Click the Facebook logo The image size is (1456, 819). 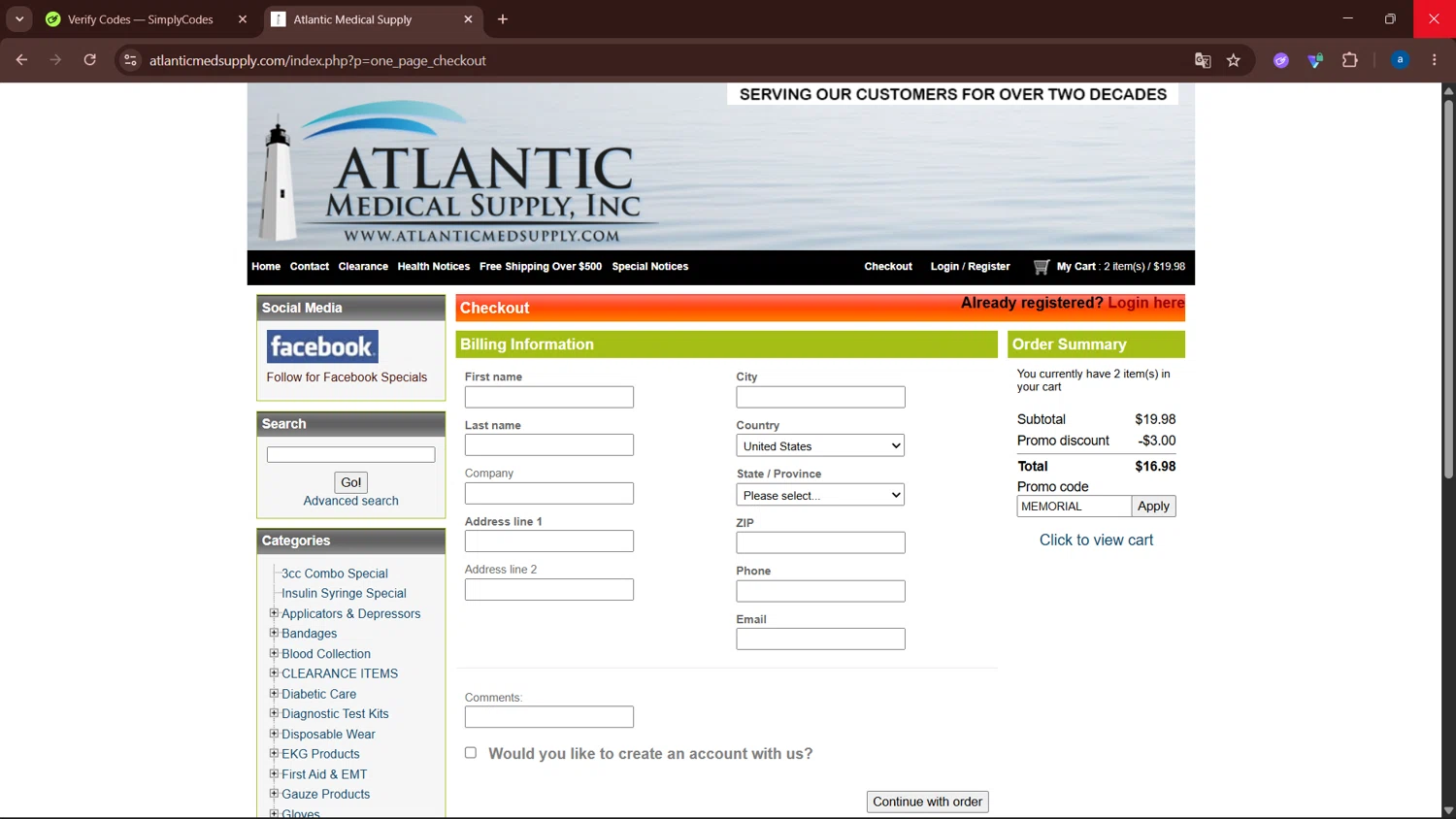322,346
